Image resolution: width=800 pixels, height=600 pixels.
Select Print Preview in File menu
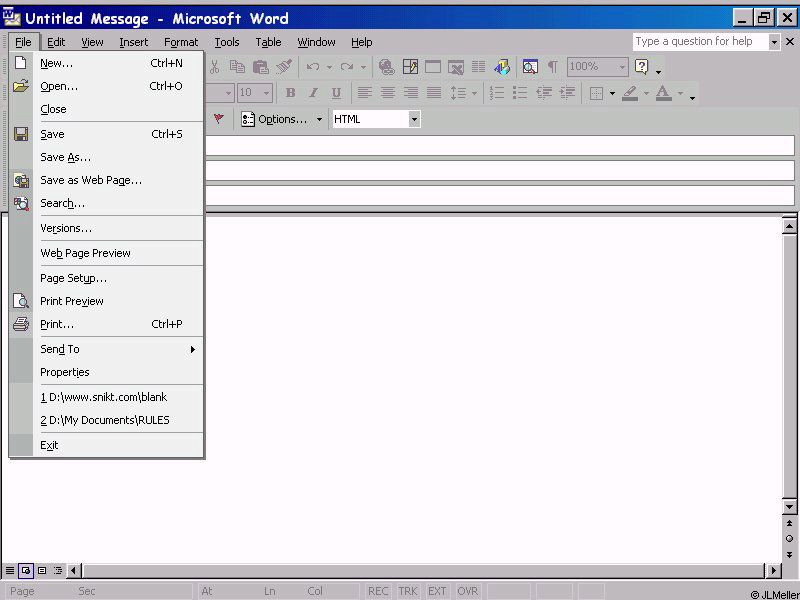pyautogui.click(x=71, y=301)
